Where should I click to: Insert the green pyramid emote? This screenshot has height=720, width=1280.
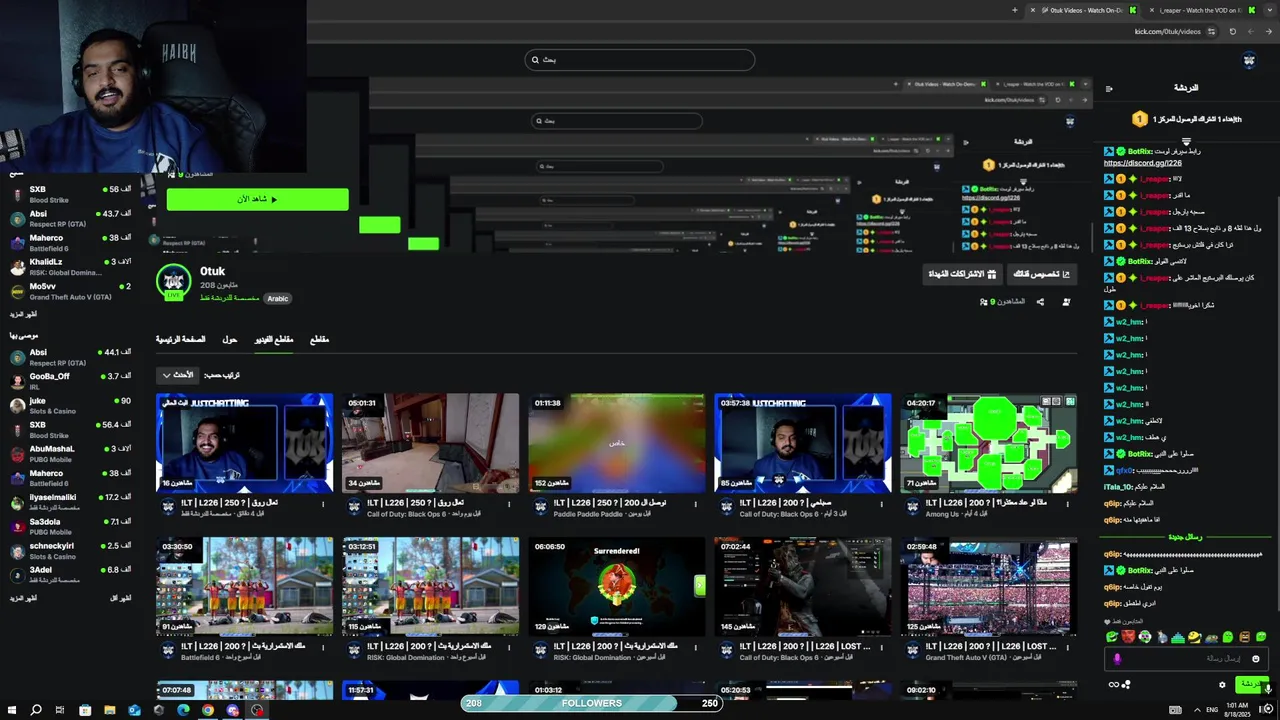1178,637
